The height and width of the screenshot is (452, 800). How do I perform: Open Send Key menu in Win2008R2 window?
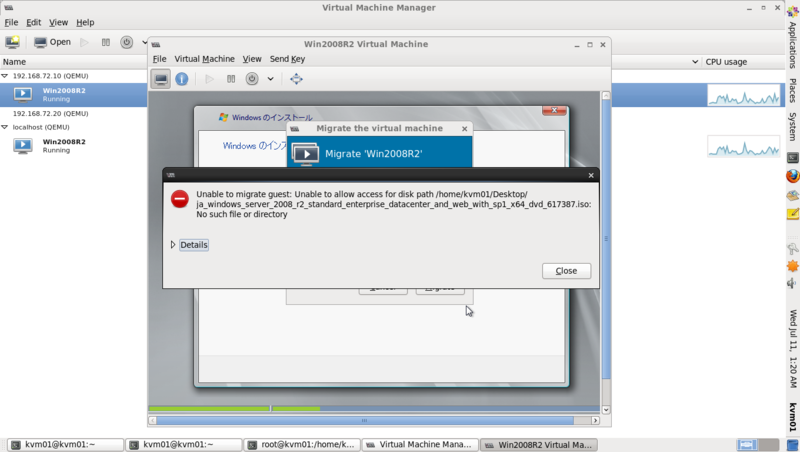[x=287, y=59]
